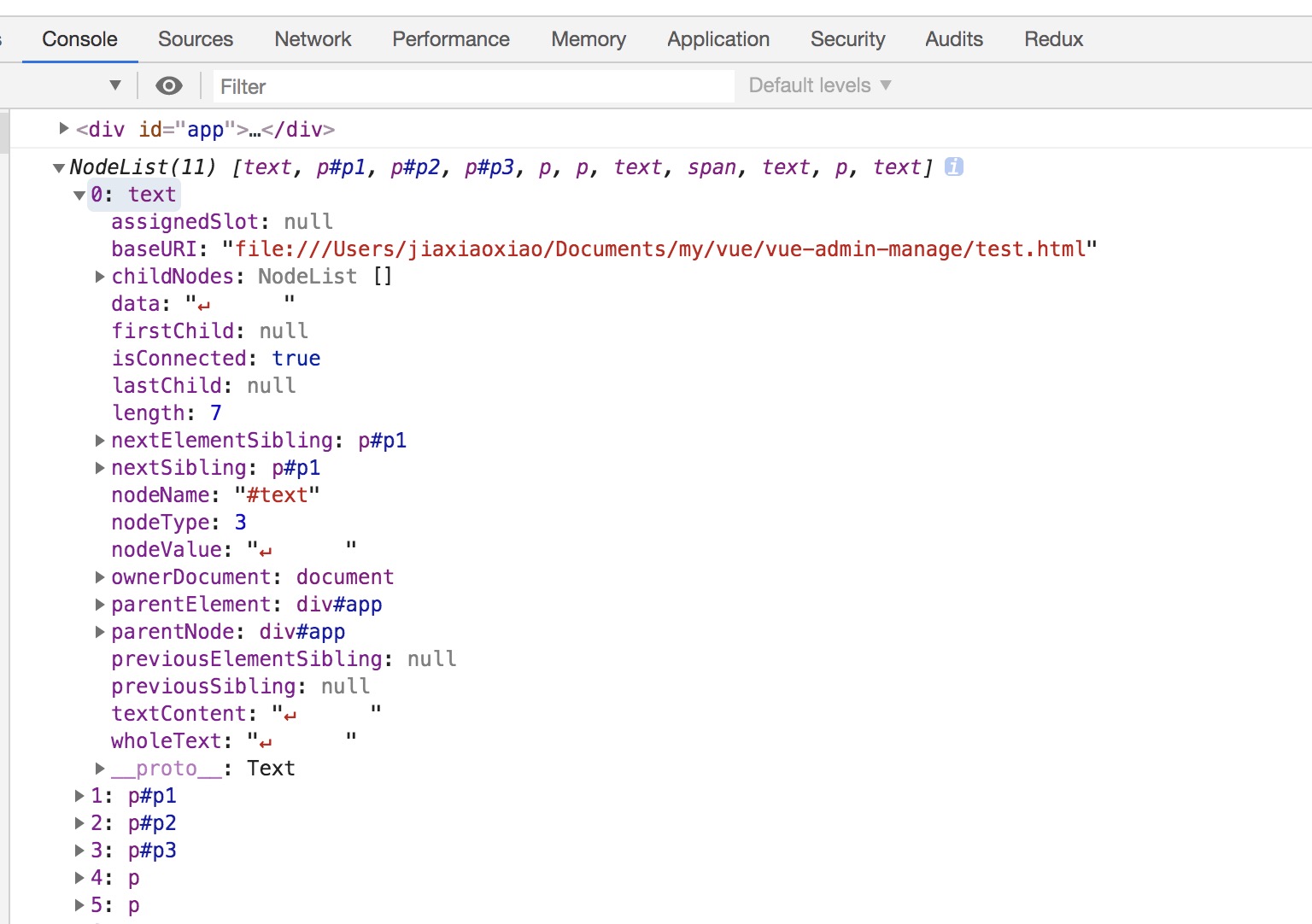Click the nextSibling p#p1 value

pos(296,468)
